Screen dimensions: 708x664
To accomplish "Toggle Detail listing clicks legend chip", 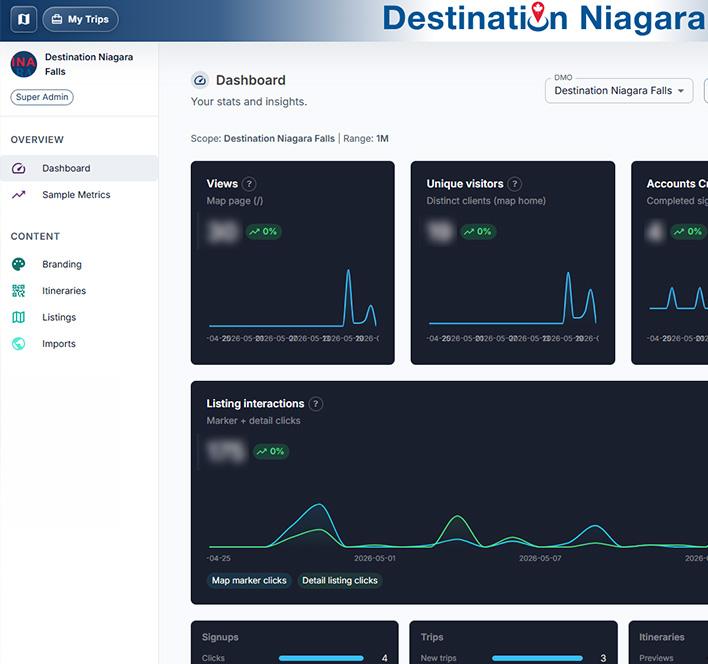I will [x=340, y=581].
